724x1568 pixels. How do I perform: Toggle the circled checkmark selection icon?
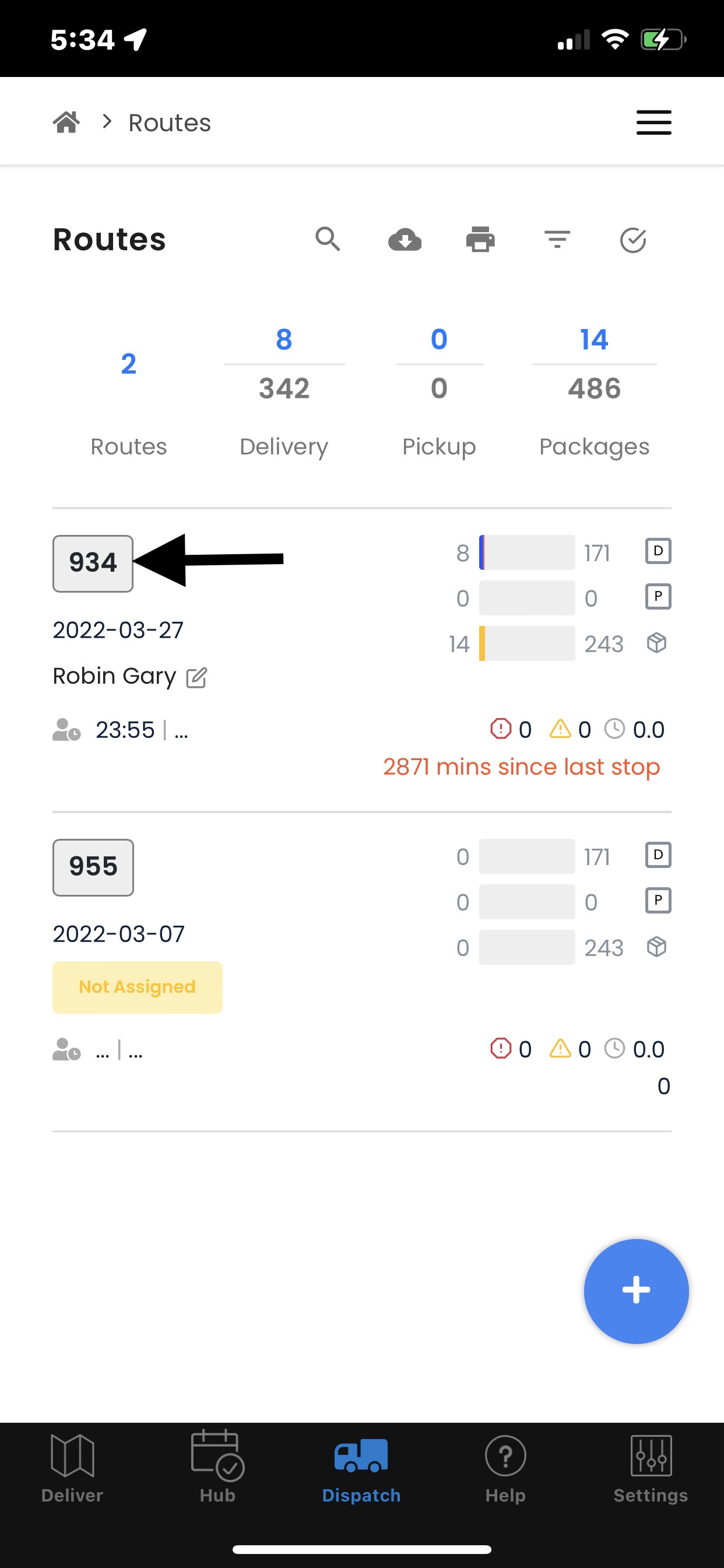click(632, 240)
